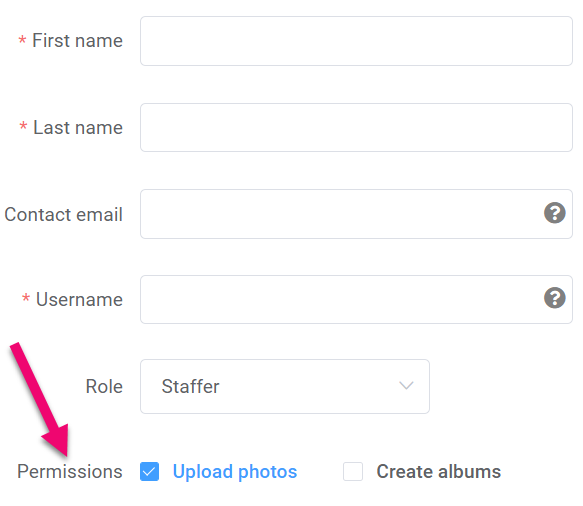Focus the Last name text field
This screenshot has width=583, height=506.
[x=356, y=128]
